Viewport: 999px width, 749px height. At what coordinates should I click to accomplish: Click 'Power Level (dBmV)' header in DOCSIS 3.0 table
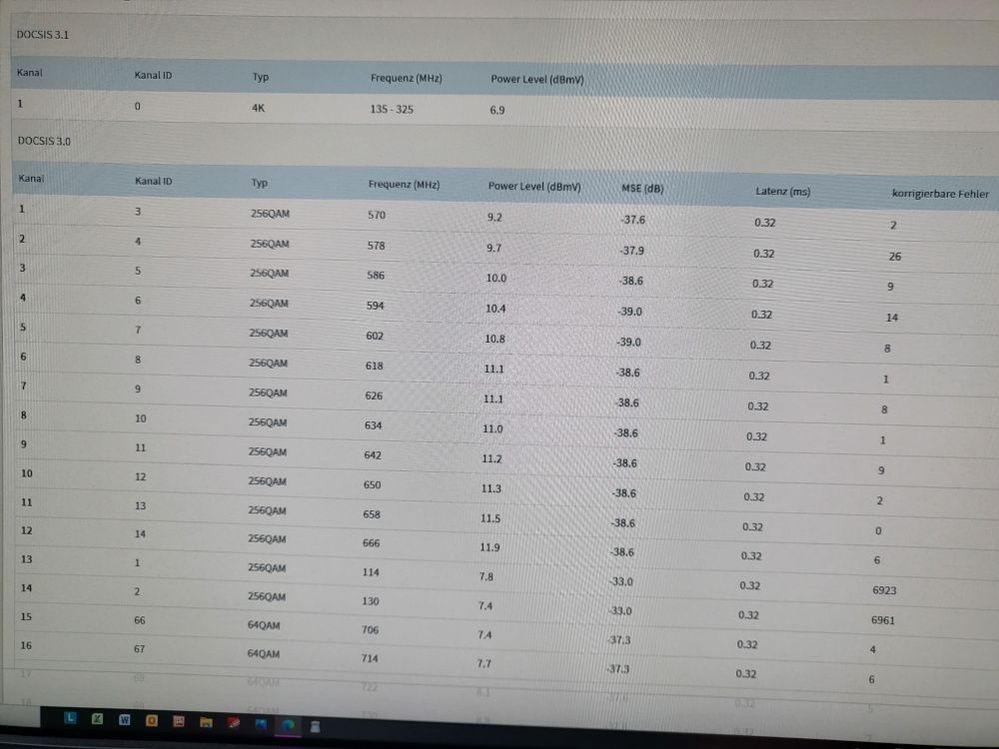(535, 187)
